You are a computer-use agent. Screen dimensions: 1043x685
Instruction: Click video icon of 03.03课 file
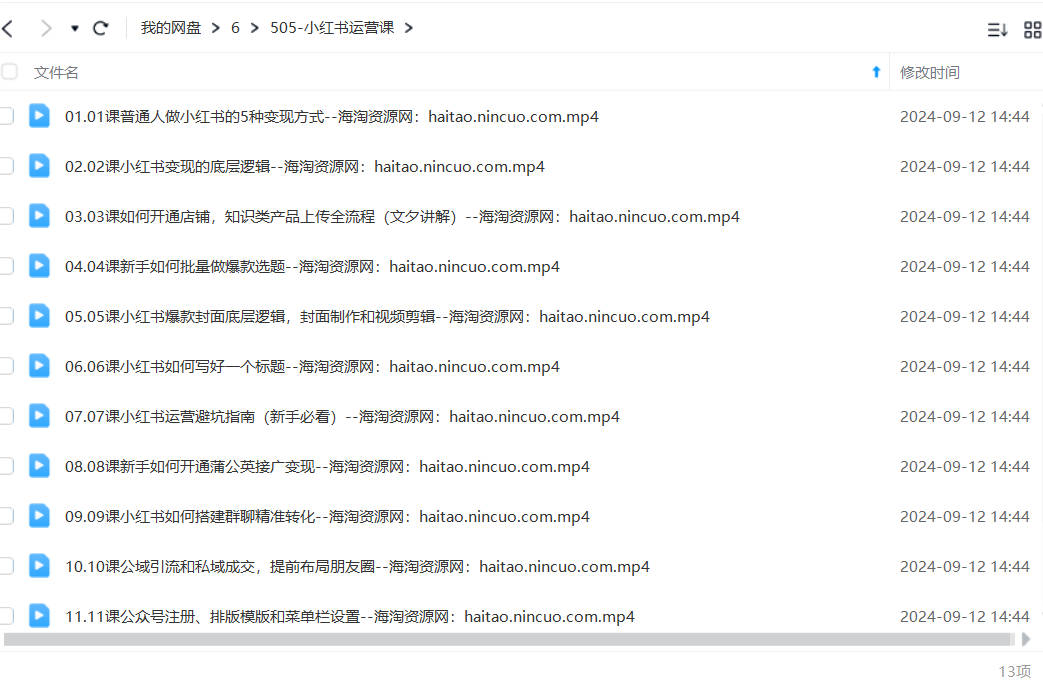coord(39,215)
